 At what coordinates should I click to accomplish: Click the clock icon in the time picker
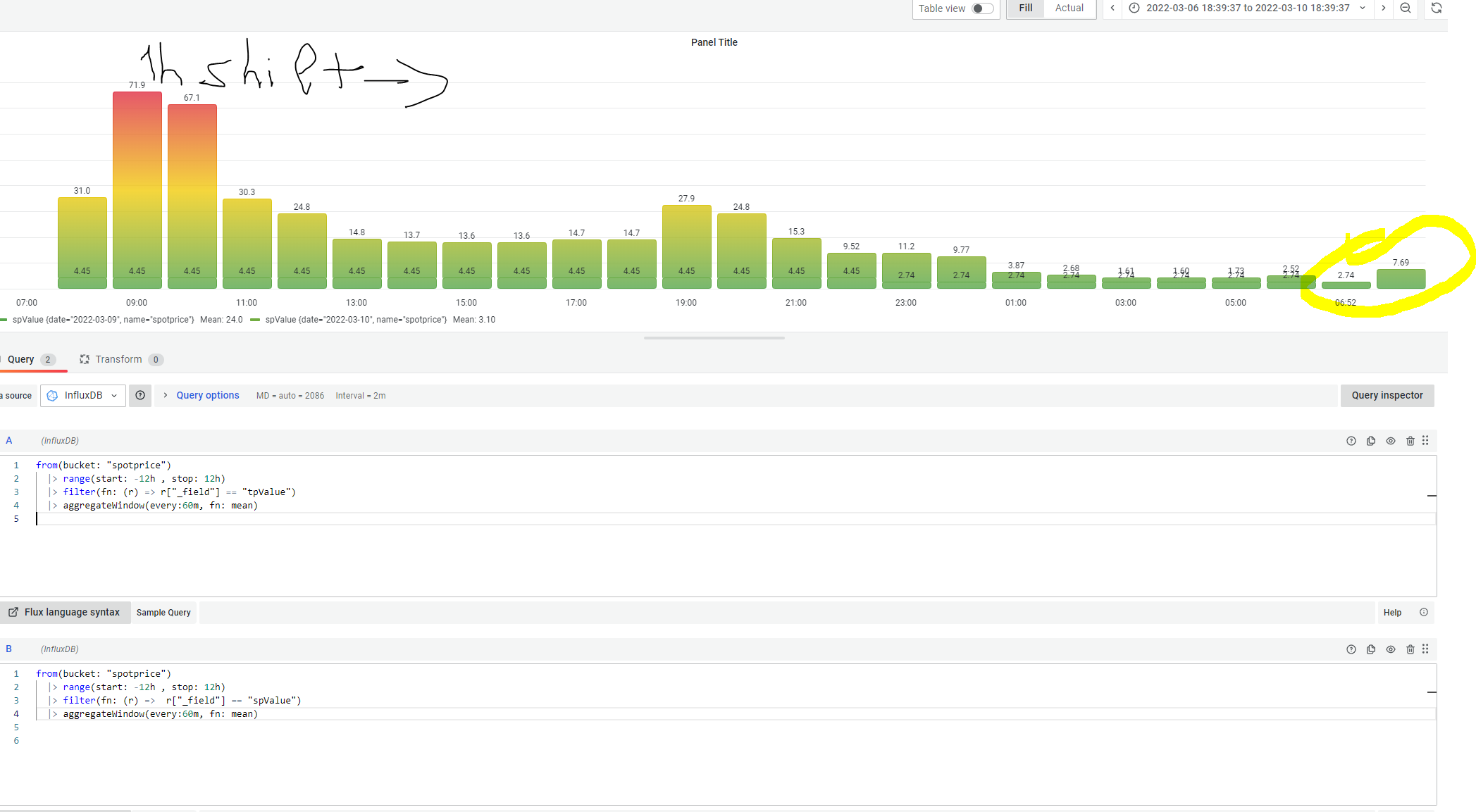click(1134, 8)
